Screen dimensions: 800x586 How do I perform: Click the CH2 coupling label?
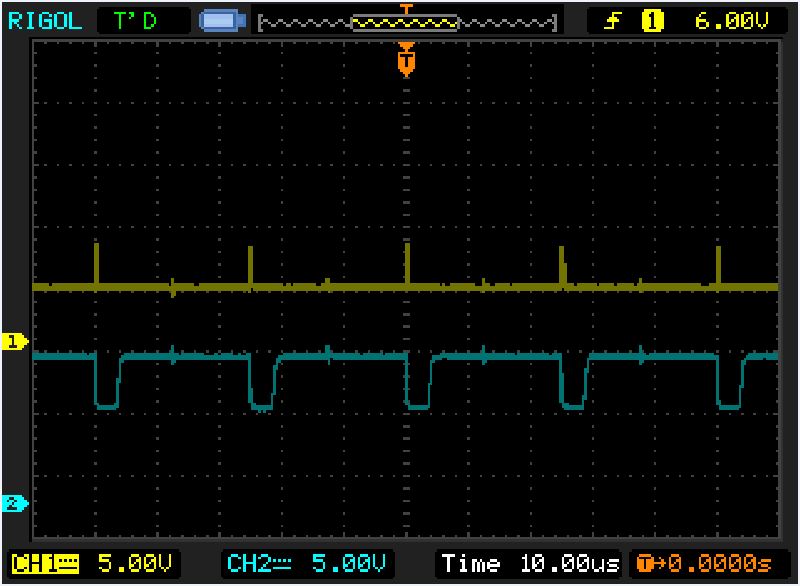[259, 564]
